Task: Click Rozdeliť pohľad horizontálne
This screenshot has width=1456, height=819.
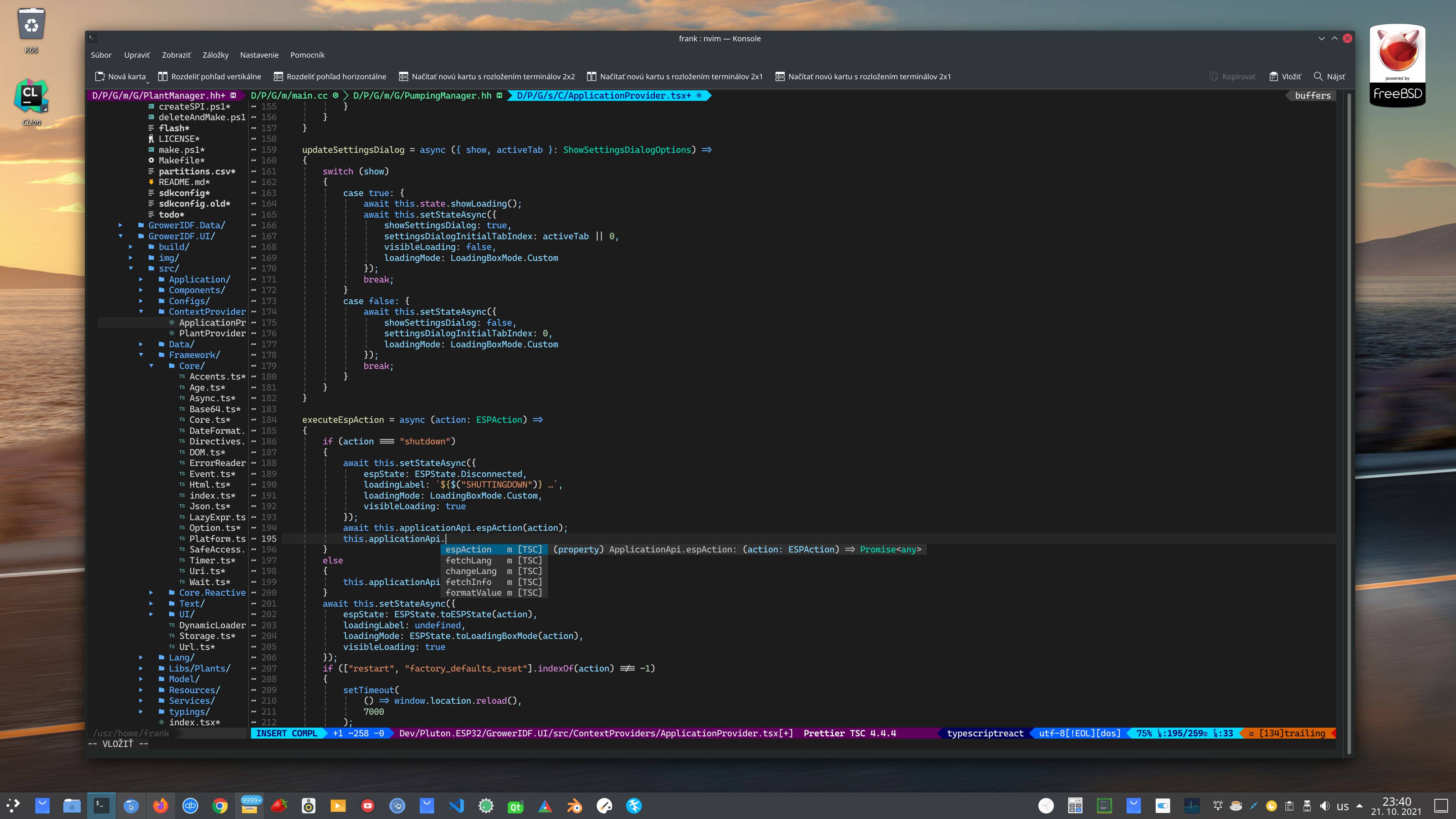Action: 330,76
